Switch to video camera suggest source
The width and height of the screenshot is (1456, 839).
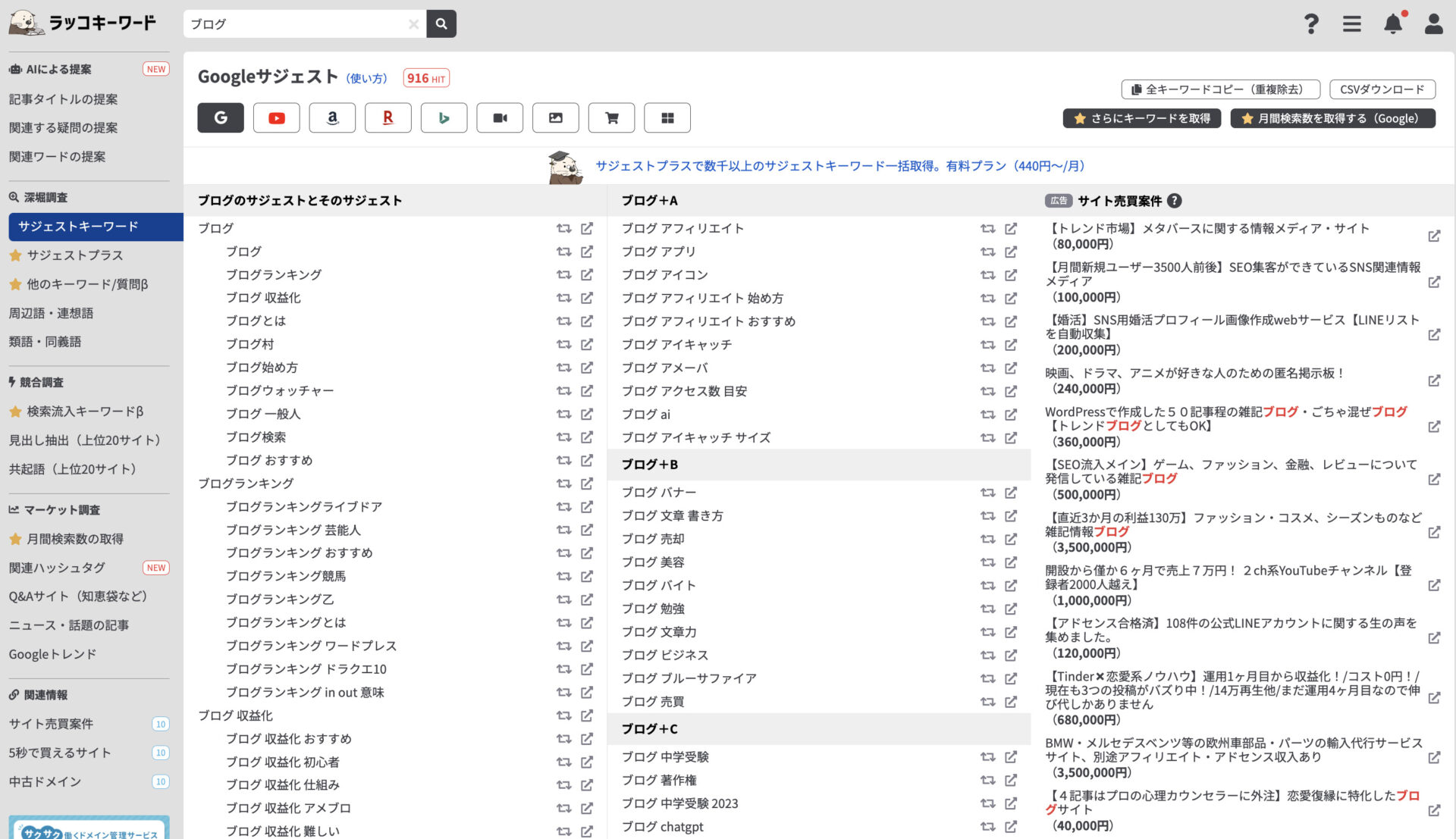[x=500, y=117]
